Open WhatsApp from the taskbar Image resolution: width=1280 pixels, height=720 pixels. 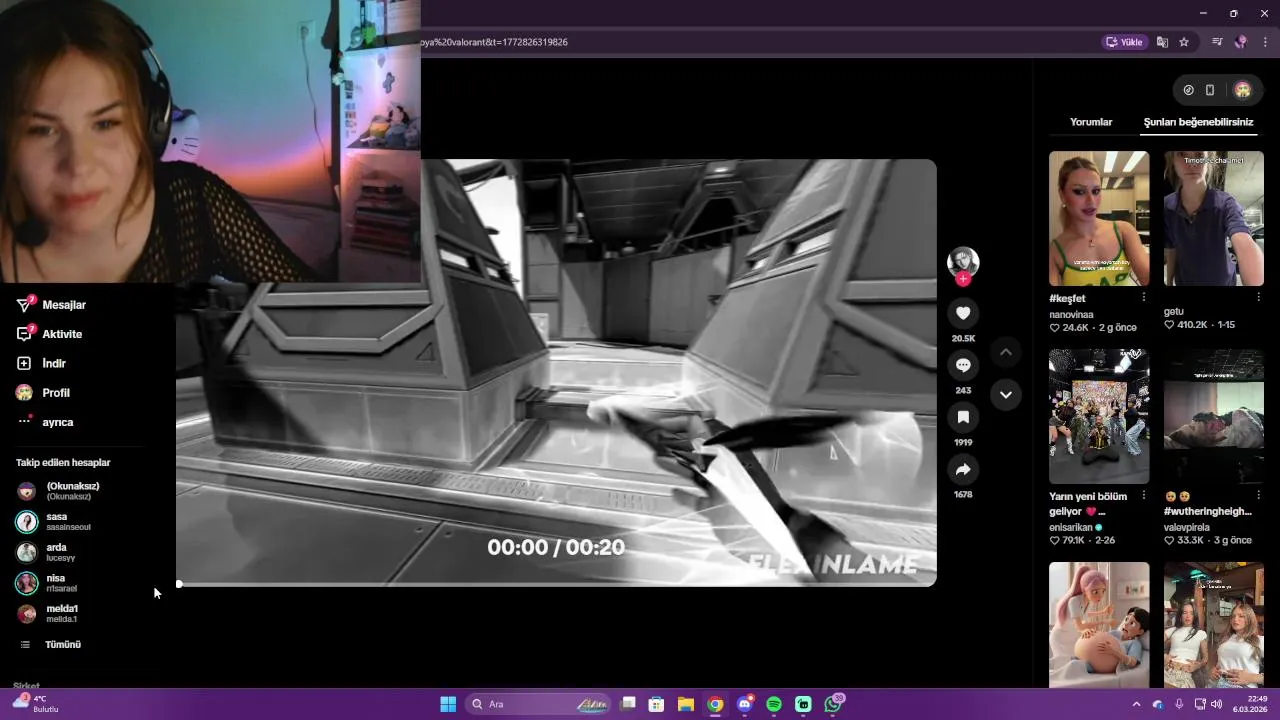(833, 704)
